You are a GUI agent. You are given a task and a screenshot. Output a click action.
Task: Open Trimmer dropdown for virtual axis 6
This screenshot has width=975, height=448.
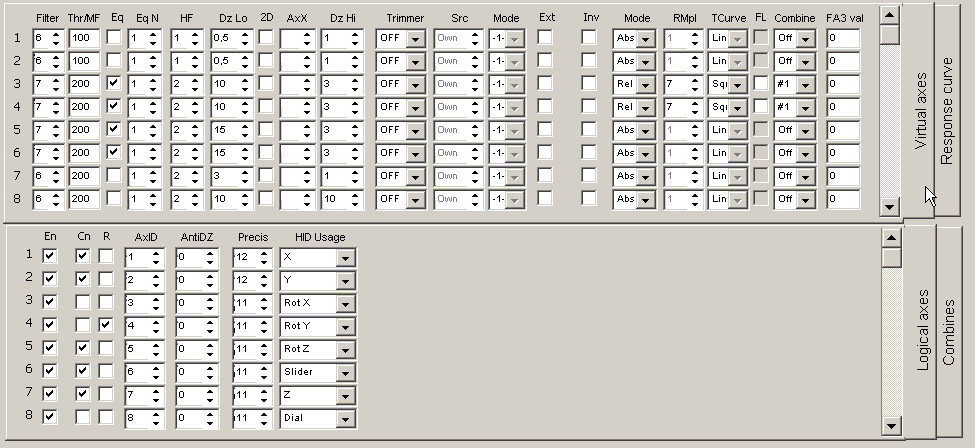click(x=415, y=154)
